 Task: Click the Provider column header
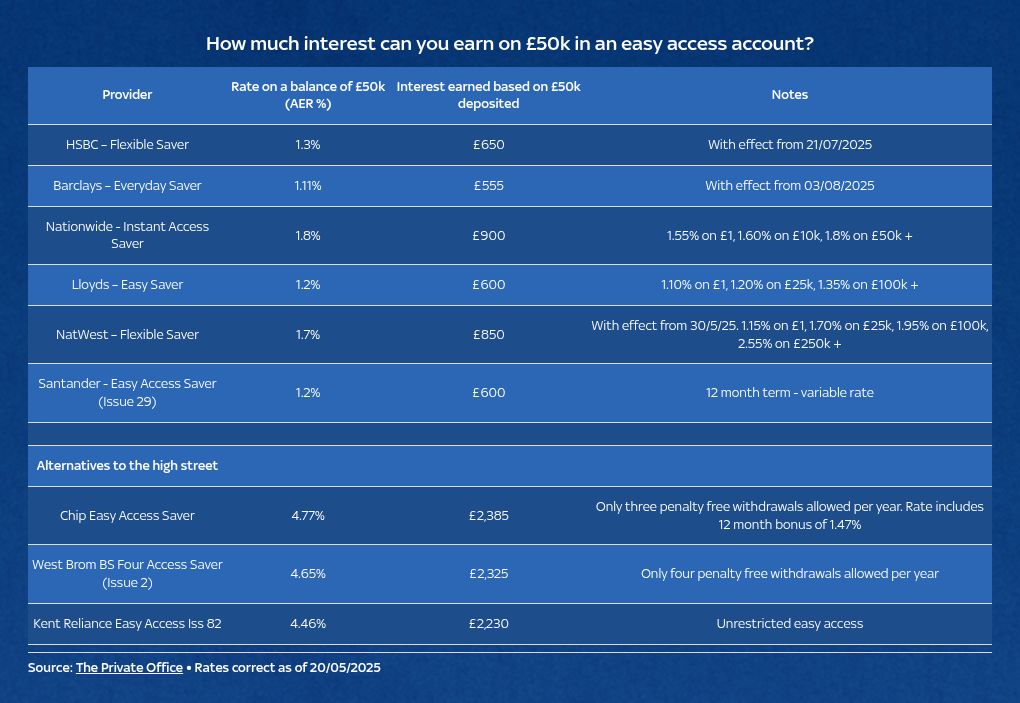[127, 95]
